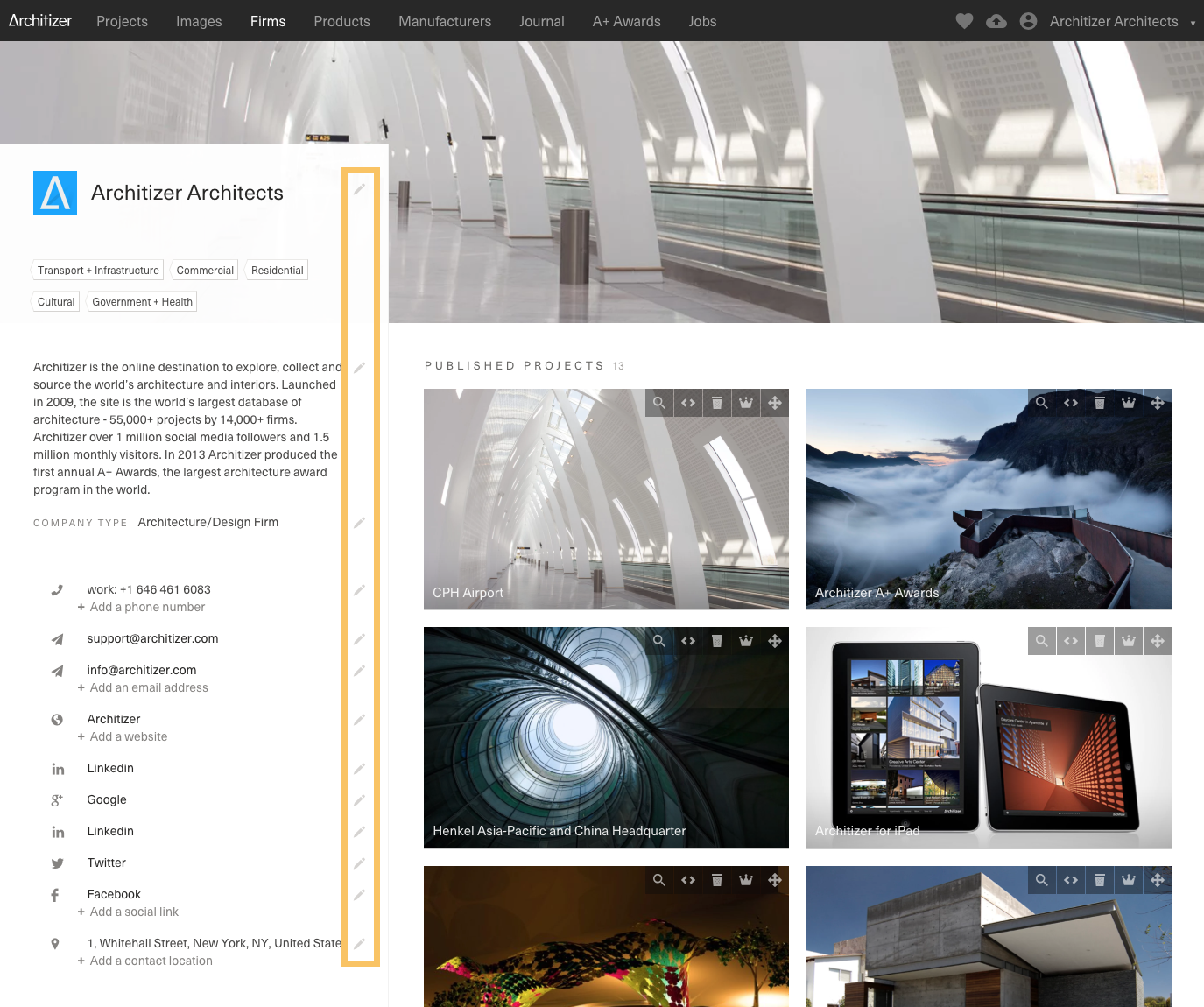Edit support@architizer.com with the pencil

coord(359,639)
